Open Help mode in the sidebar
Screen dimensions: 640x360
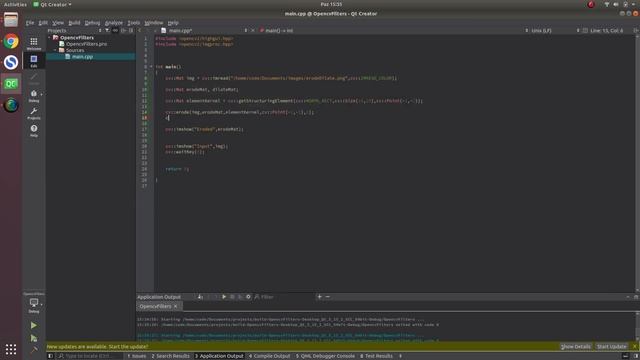point(34,131)
